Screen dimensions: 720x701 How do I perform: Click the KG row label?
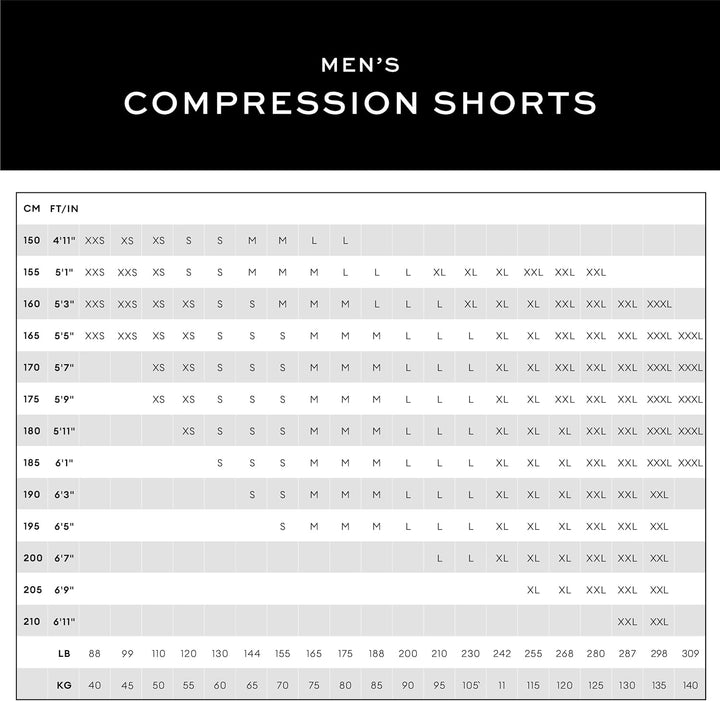point(64,685)
